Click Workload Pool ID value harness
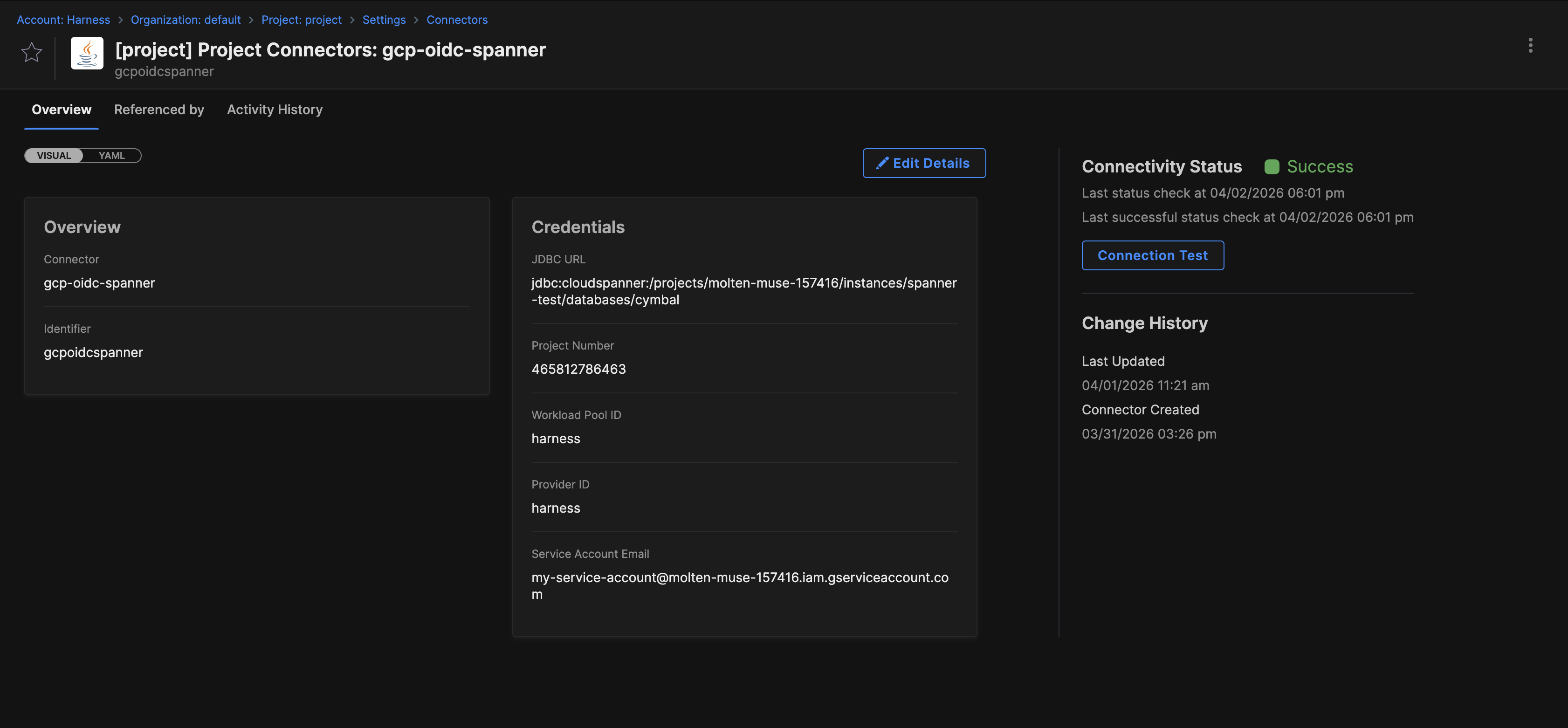Viewport: 1568px width, 728px height. (555, 438)
